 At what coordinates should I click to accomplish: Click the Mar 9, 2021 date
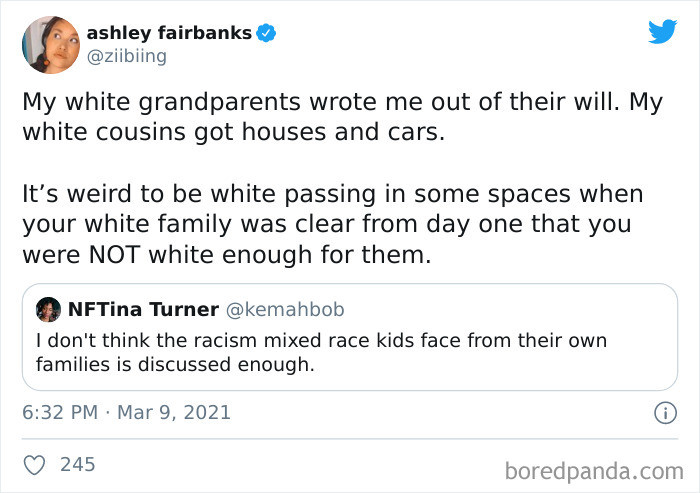[175, 412]
